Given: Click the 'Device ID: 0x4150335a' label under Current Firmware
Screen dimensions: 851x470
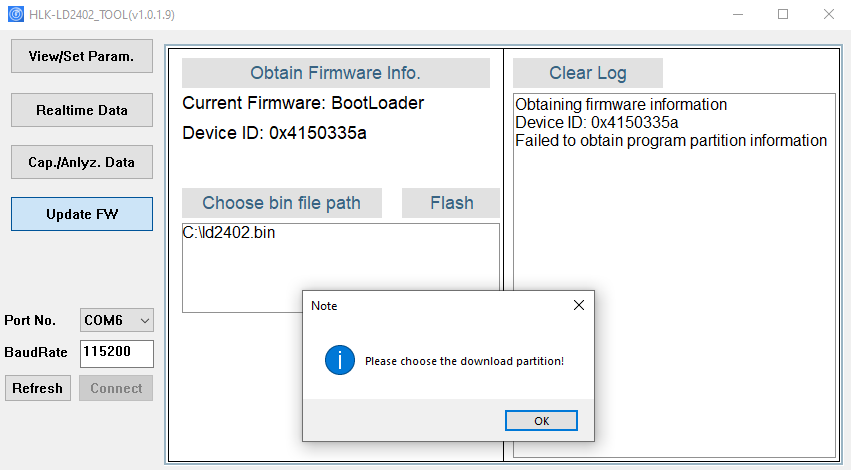Looking at the screenshot, I should click(x=274, y=133).
